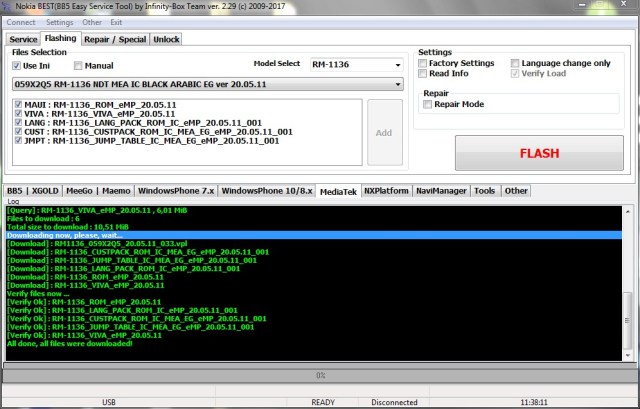Open the Settings menu

pos(59,21)
